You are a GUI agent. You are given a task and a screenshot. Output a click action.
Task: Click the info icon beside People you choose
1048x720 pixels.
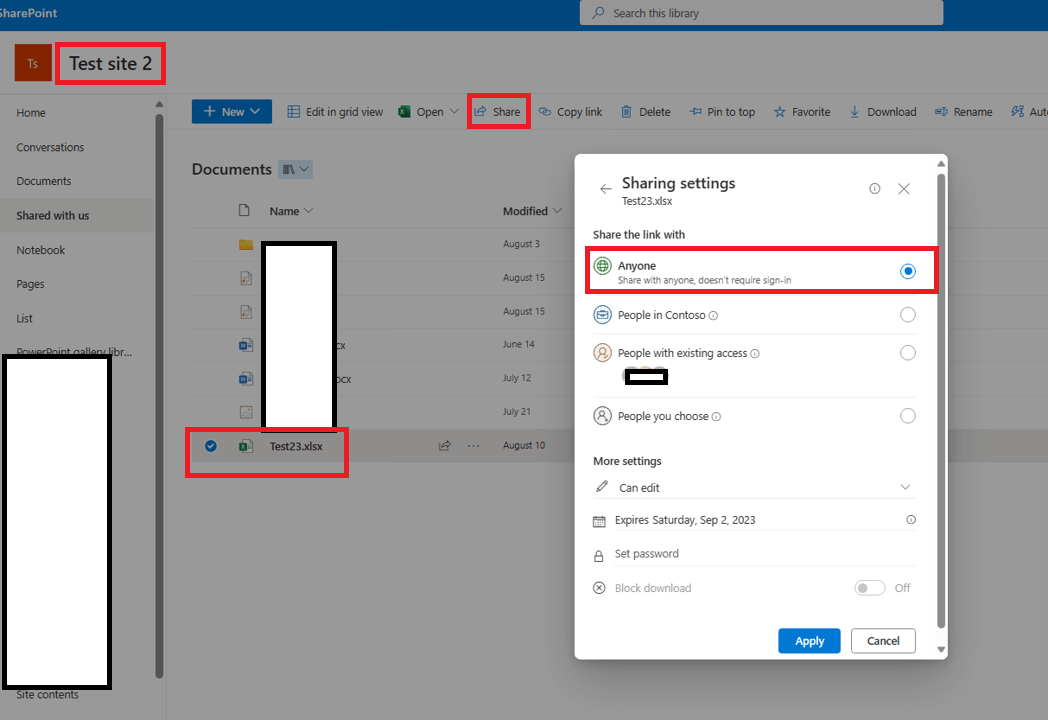pos(716,416)
